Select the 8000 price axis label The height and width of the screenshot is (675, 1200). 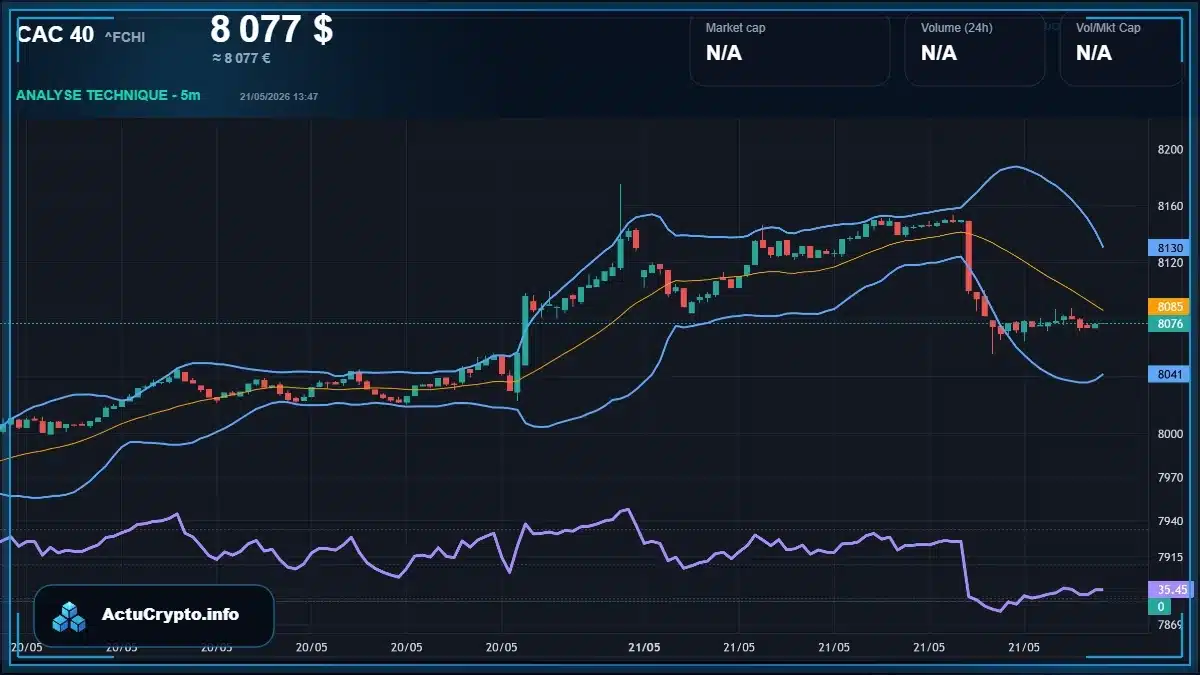[x=1170, y=434]
